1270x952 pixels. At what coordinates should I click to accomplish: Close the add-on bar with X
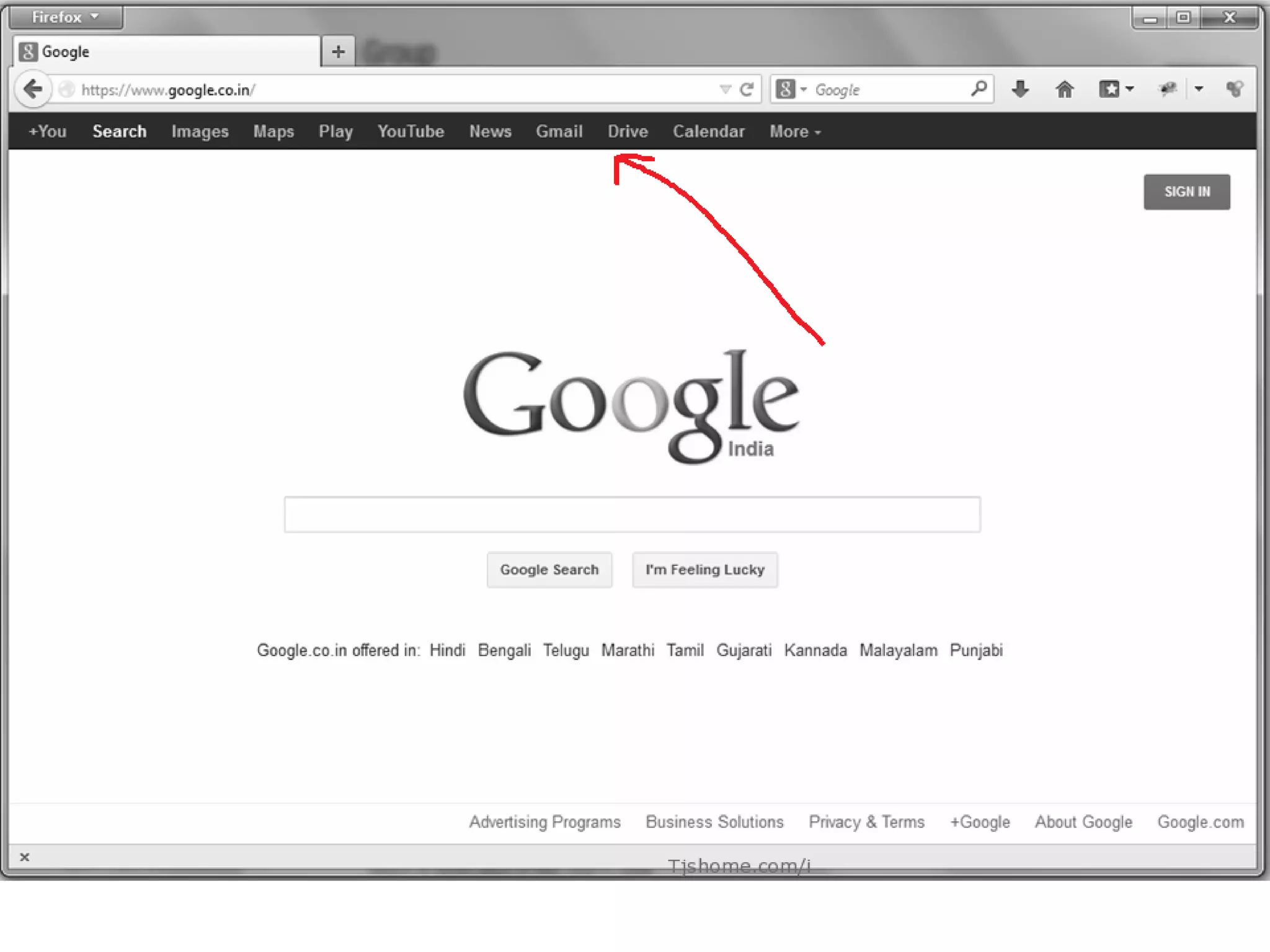25,857
